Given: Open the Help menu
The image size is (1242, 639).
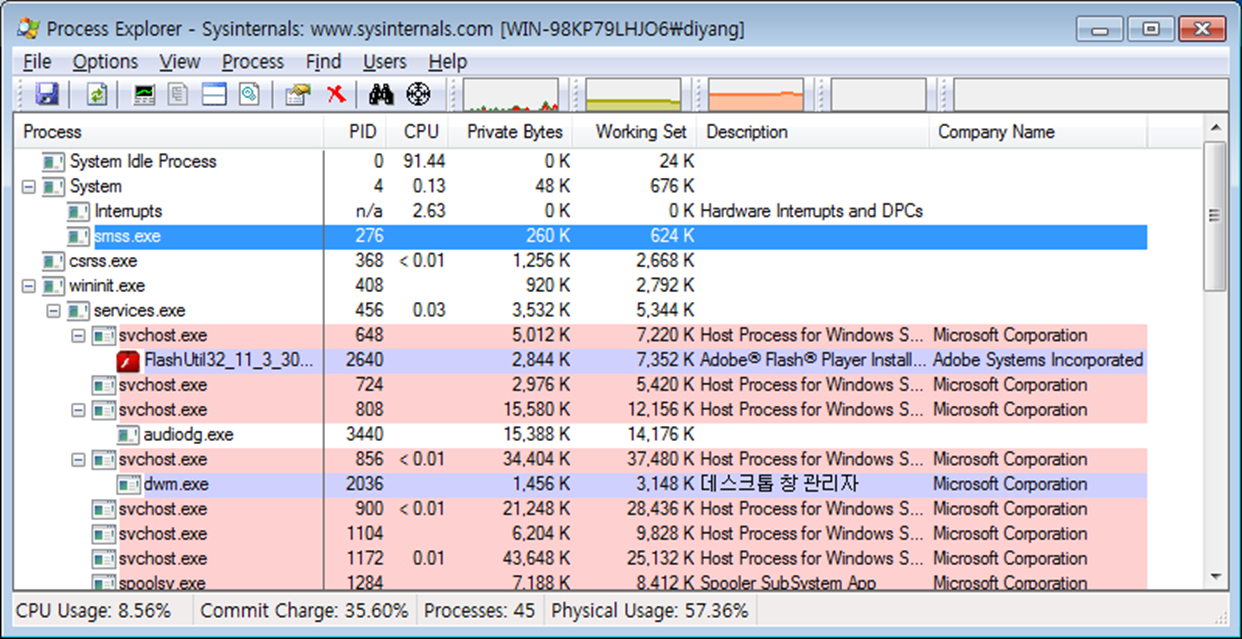Looking at the screenshot, I should (x=448, y=62).
